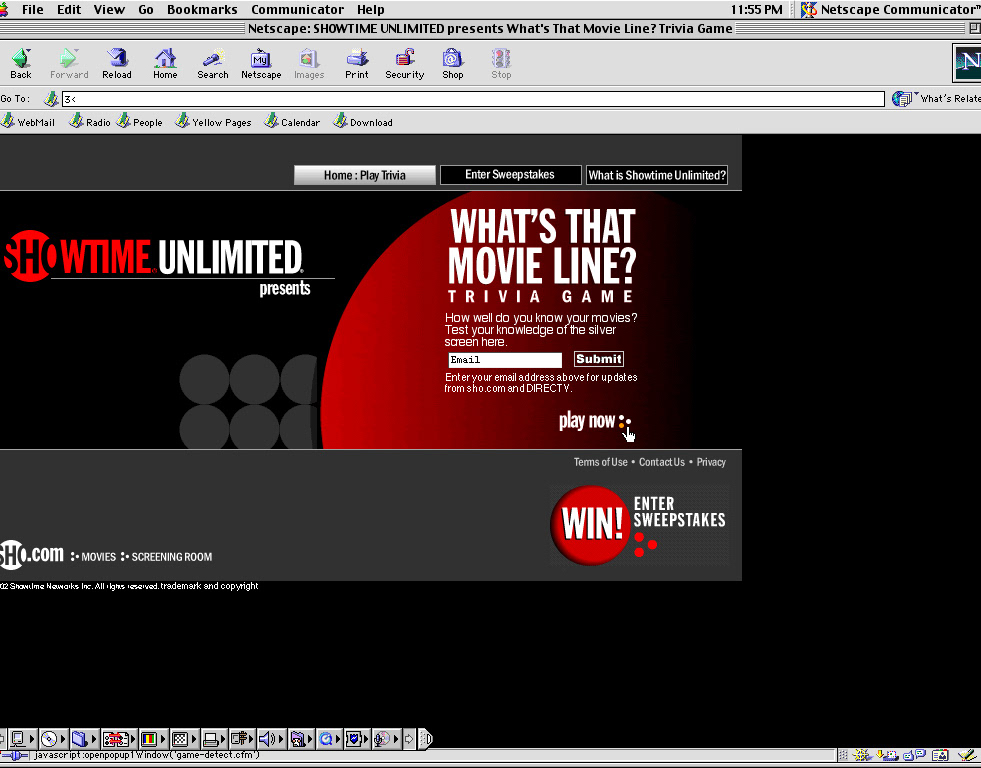Open the Edit menu
The width and height of the screenshot is (981, 768).
pos(69,9)
